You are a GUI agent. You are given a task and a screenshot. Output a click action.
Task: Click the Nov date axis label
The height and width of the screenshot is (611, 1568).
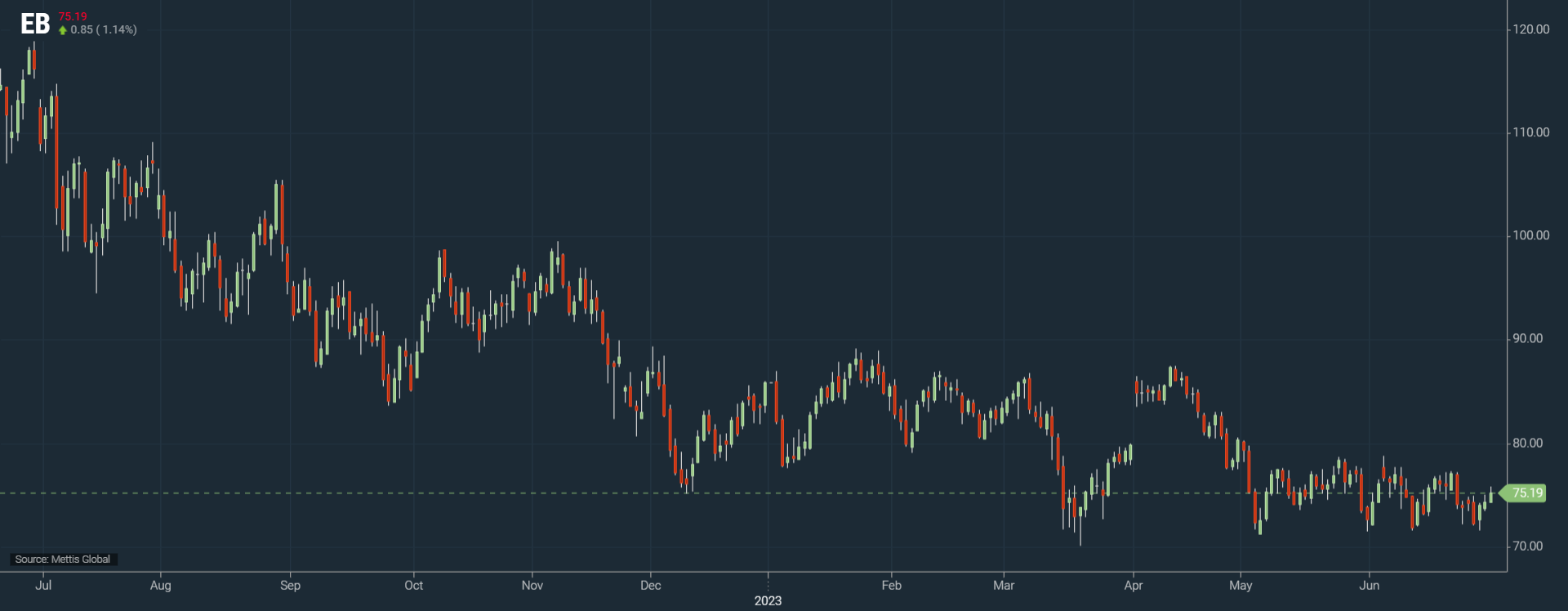click(x=532, y=585)
